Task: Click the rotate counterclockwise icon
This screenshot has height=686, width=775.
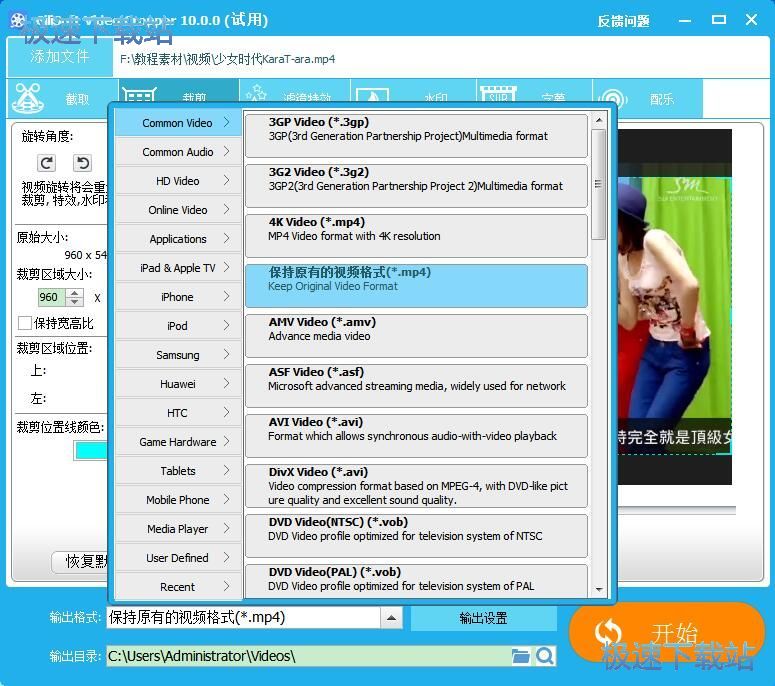Action: [83, 163]
